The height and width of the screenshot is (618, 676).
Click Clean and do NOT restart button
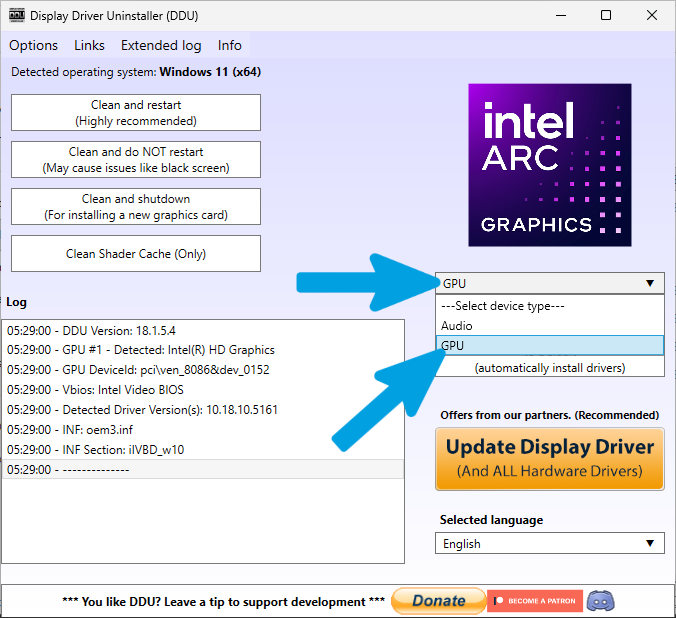coord(136,160)
